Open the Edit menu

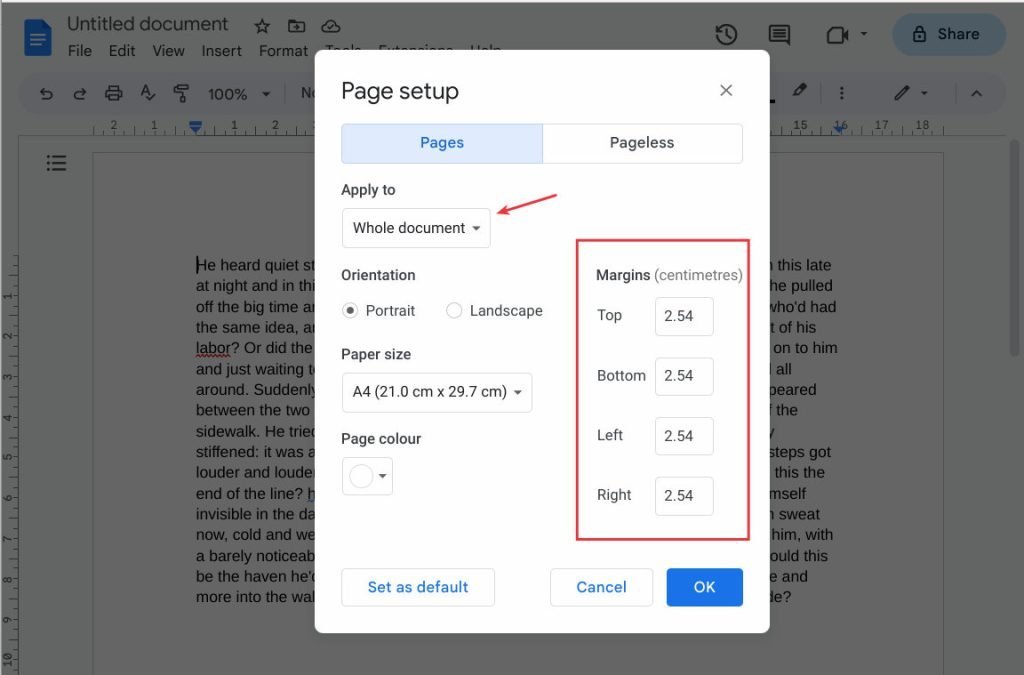tap(121, 50)
